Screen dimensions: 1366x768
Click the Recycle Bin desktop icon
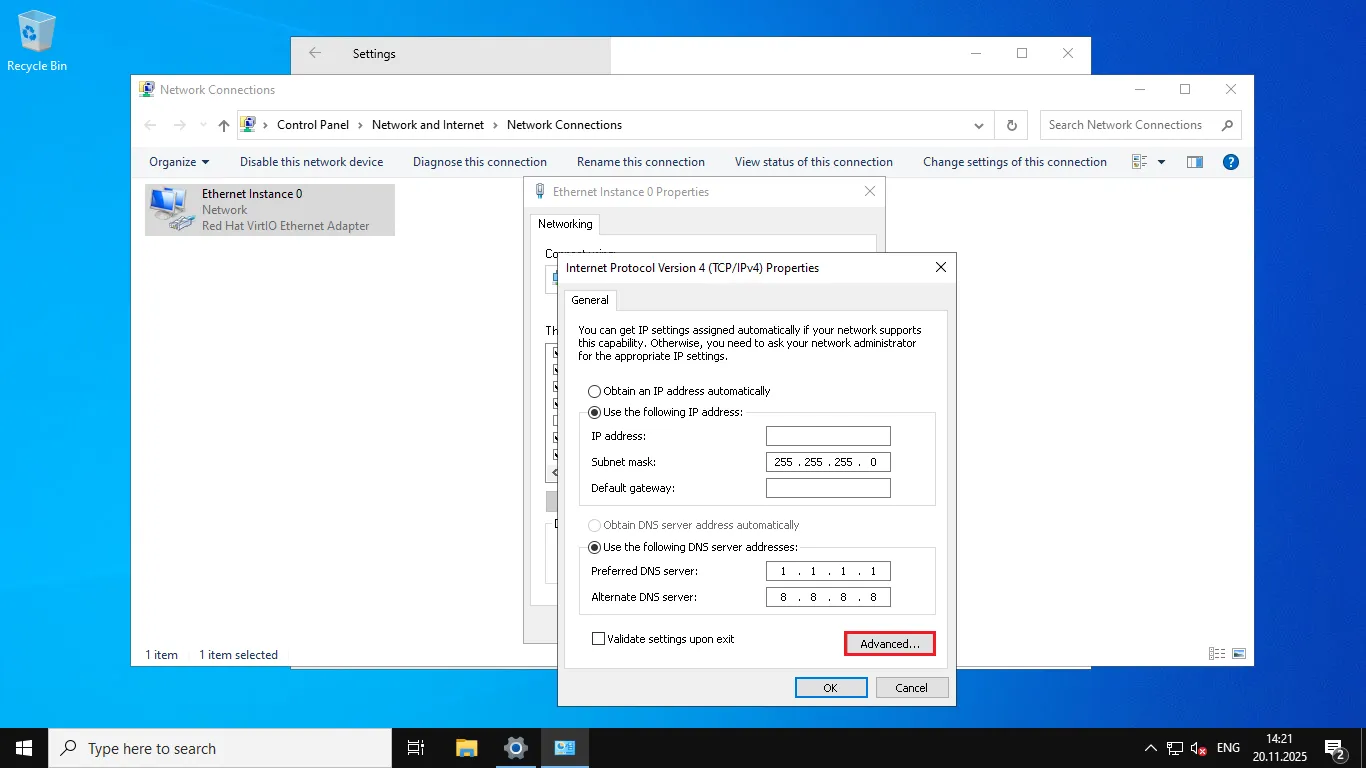37,40
